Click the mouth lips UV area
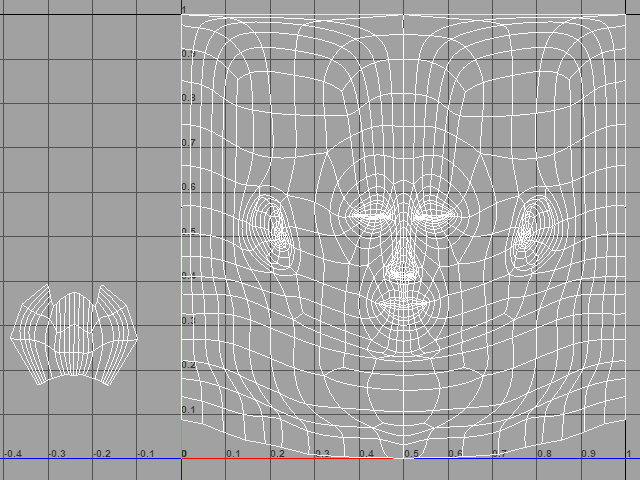Image resolution: width=640 pixels, height=480 pixels. pyautogui.click(x=402, y=300)
